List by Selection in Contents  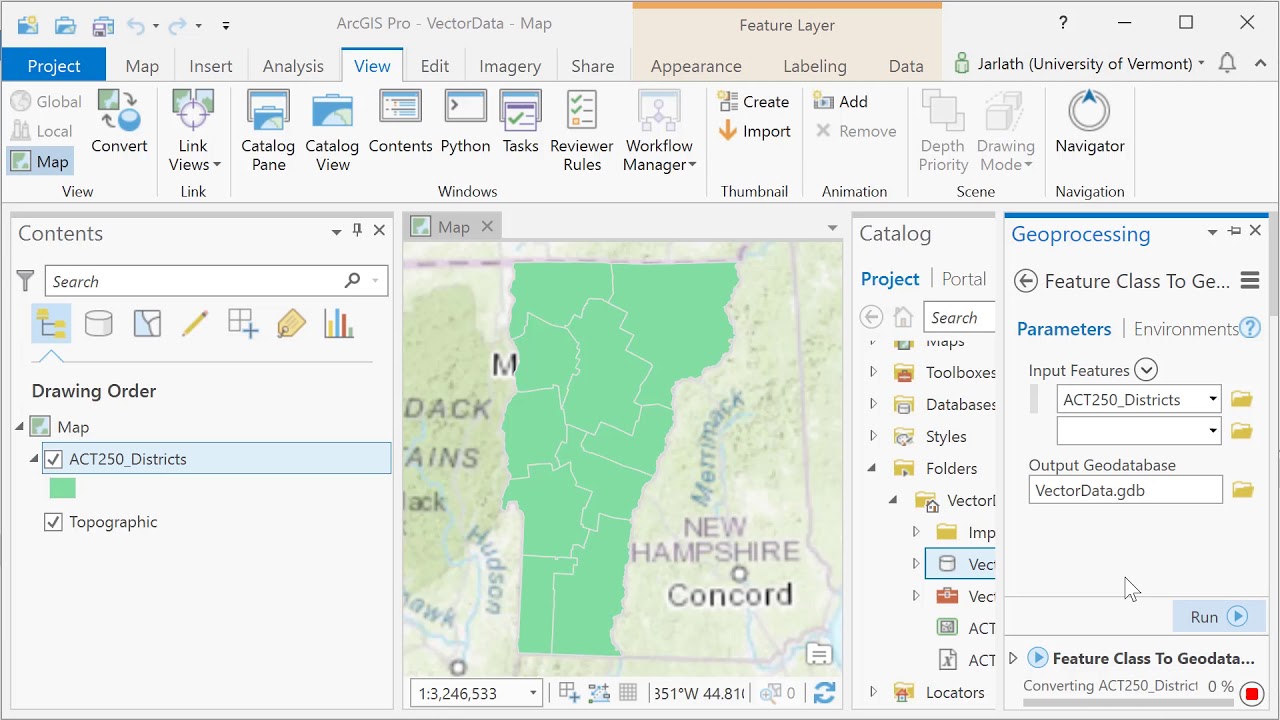click(147, 324)
